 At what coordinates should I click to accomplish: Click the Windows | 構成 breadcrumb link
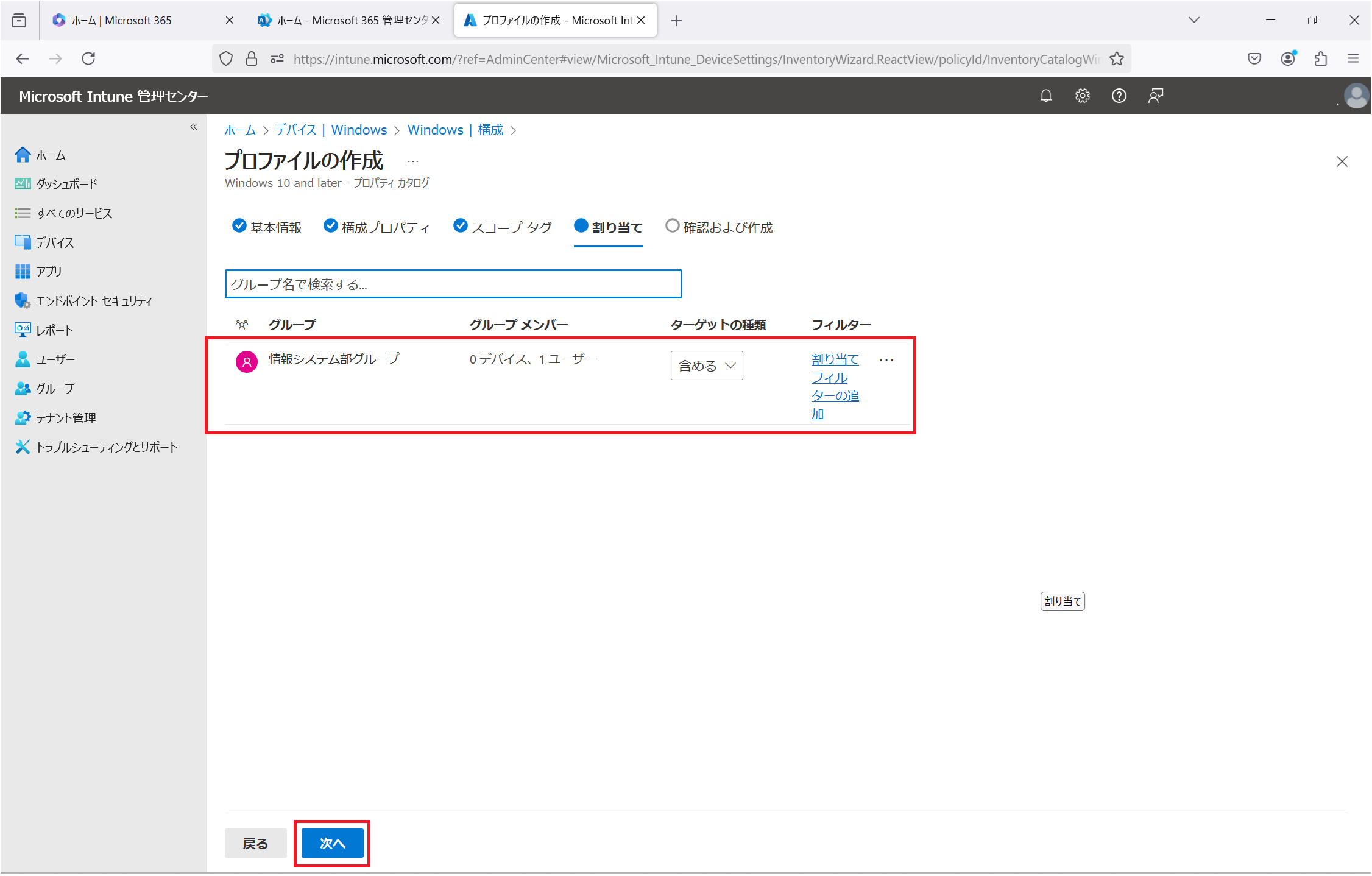[455, 130]
